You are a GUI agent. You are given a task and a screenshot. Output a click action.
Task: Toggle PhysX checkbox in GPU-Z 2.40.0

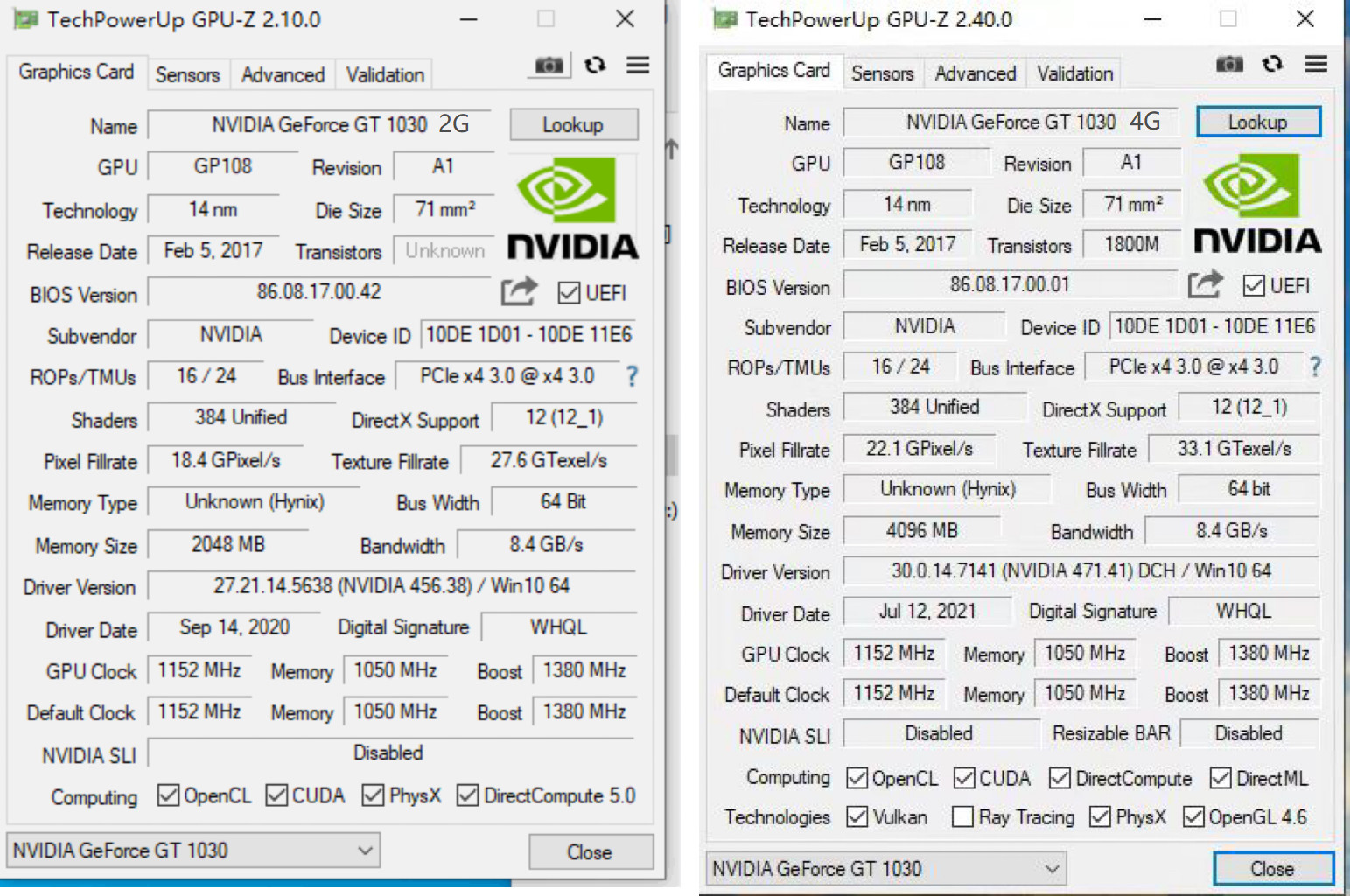click(1100, 816)
